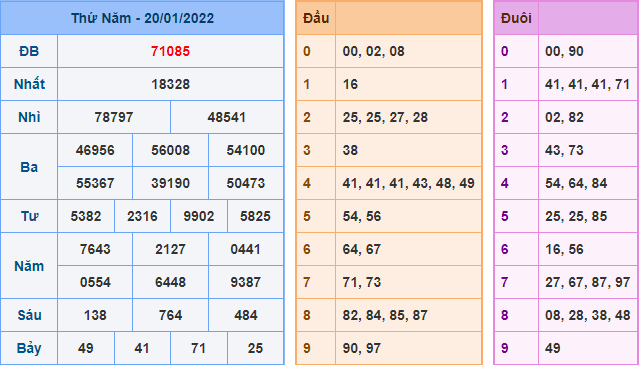Click fourth prize number 2316

[142, 216]
